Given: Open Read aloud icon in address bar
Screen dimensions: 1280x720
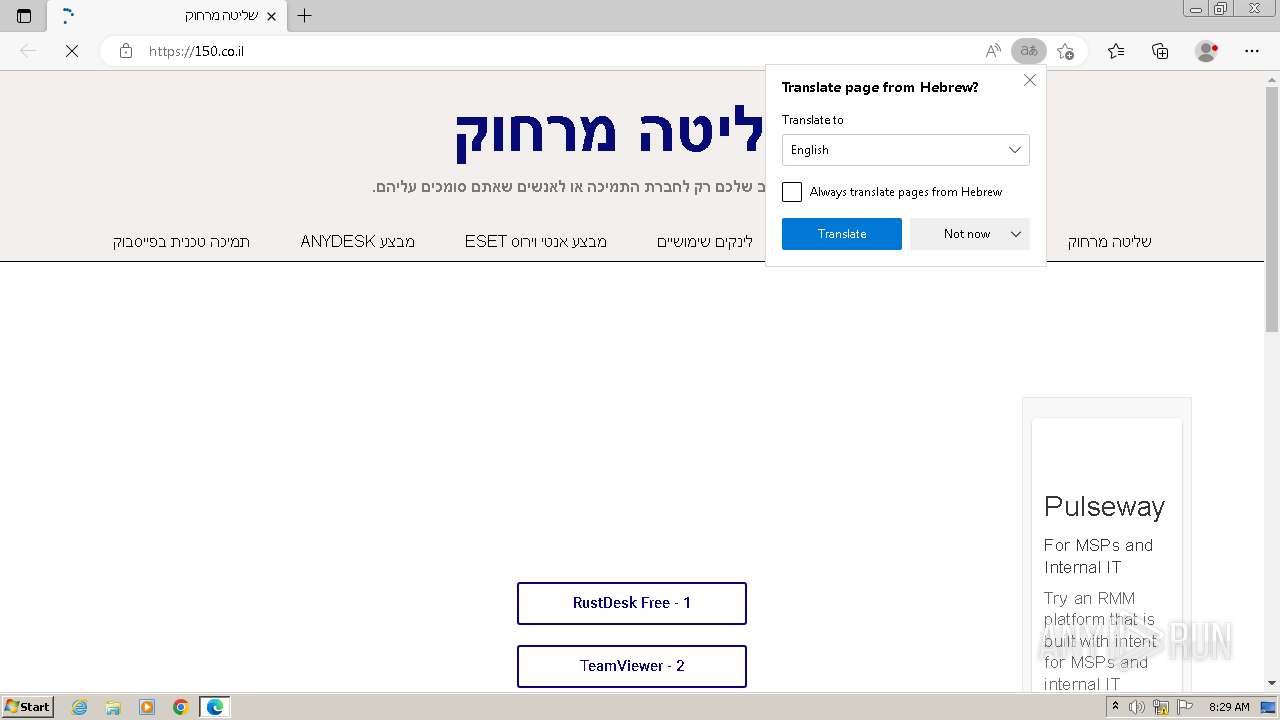Looking at the screenshot, I should tap(993, 51).
